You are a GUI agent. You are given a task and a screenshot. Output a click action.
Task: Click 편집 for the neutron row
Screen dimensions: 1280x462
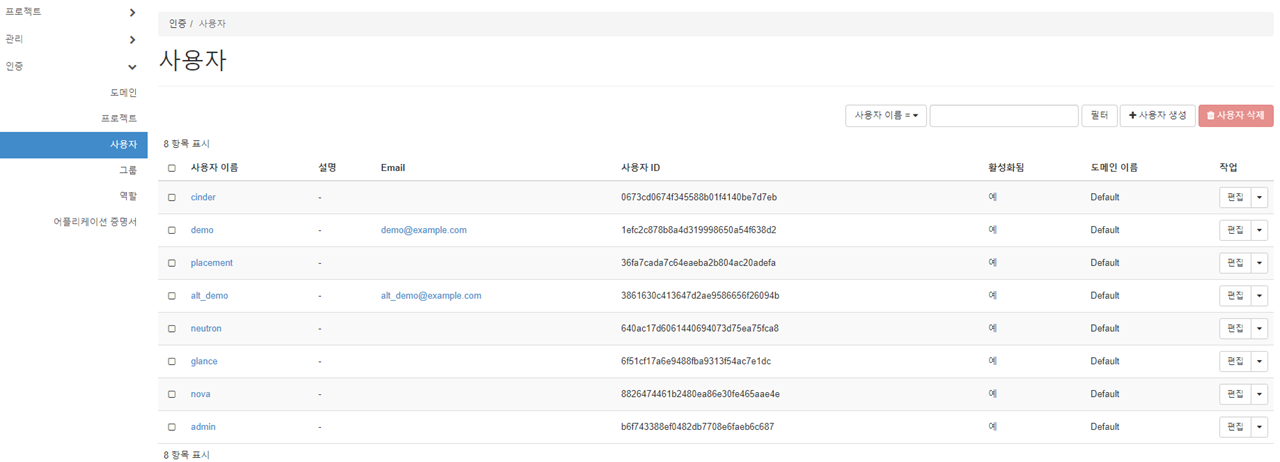click(1234, 328)
